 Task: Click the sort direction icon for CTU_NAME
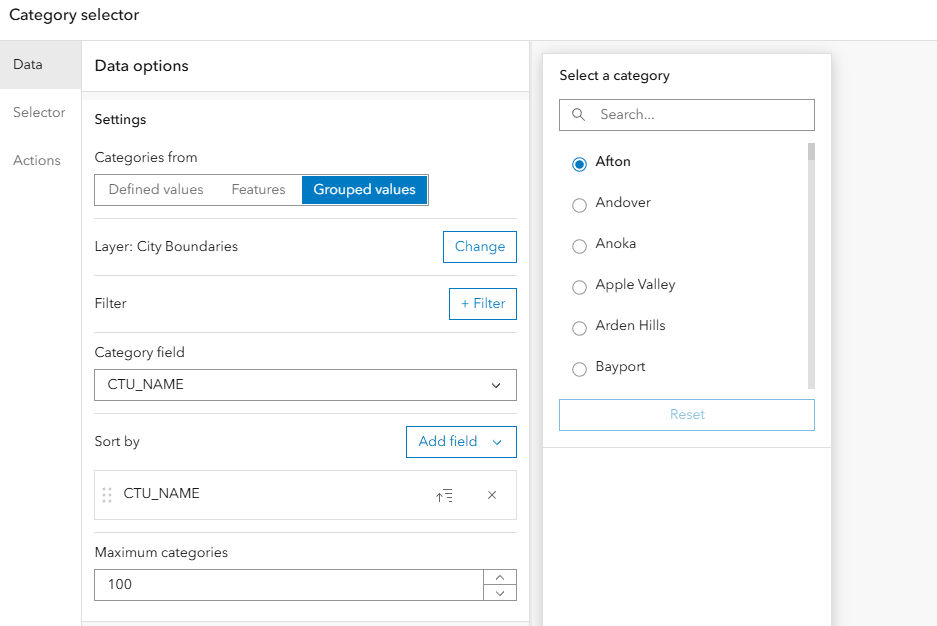(445, 495)
